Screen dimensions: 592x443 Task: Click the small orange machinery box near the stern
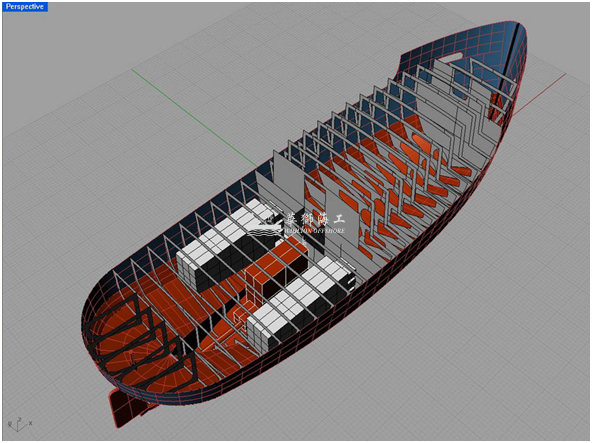coord(239,318)
